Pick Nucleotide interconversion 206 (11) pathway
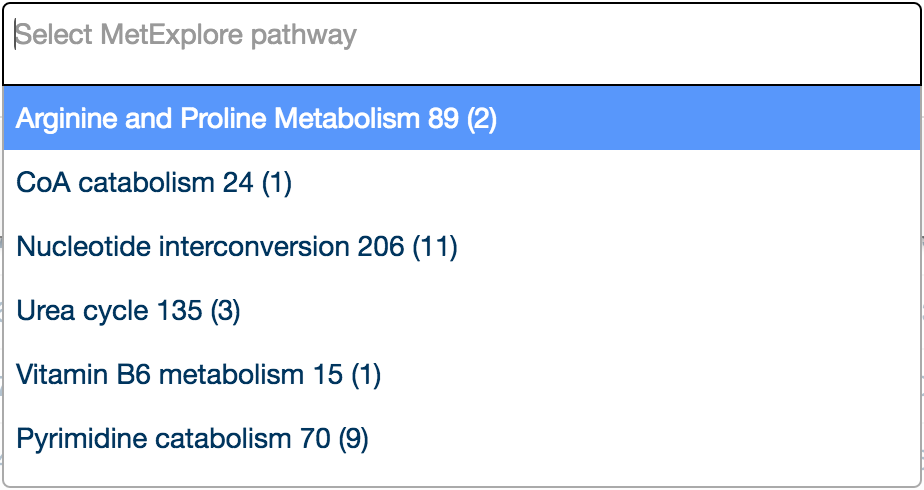This screenshot has height=490, width=924. coord(461,246)
